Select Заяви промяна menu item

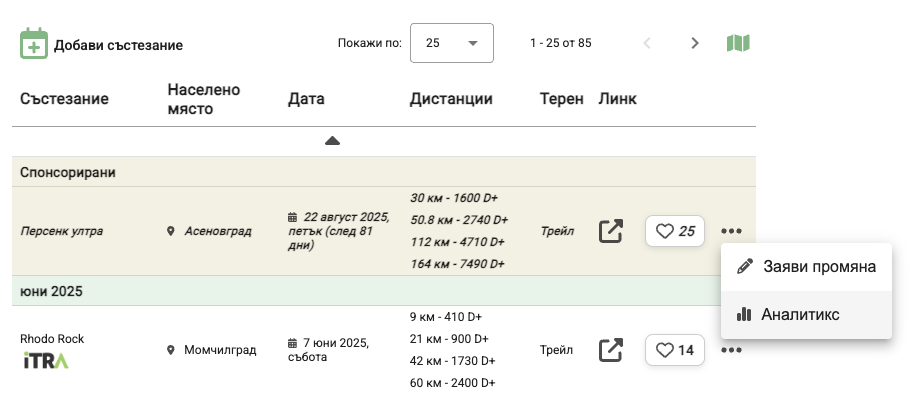806,267
